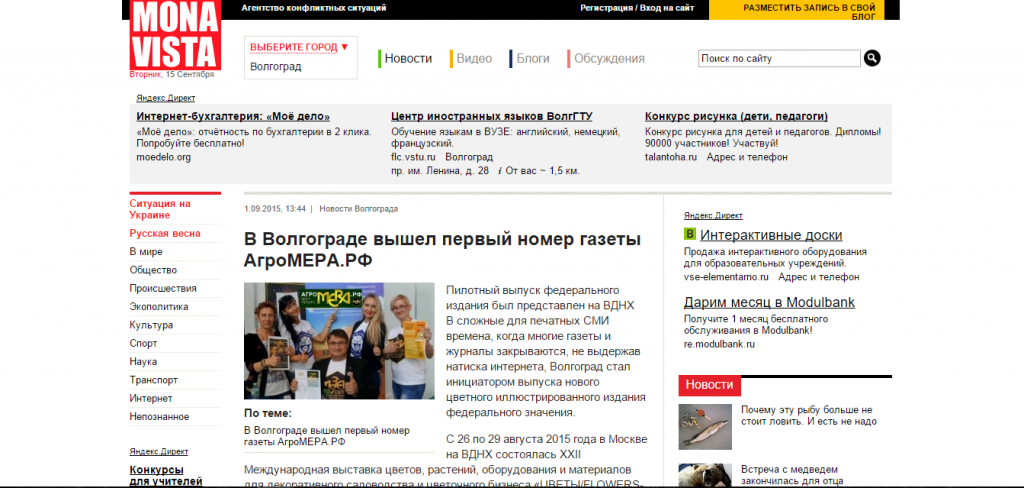
Task: Open В мире section
Action: point(146,252)
